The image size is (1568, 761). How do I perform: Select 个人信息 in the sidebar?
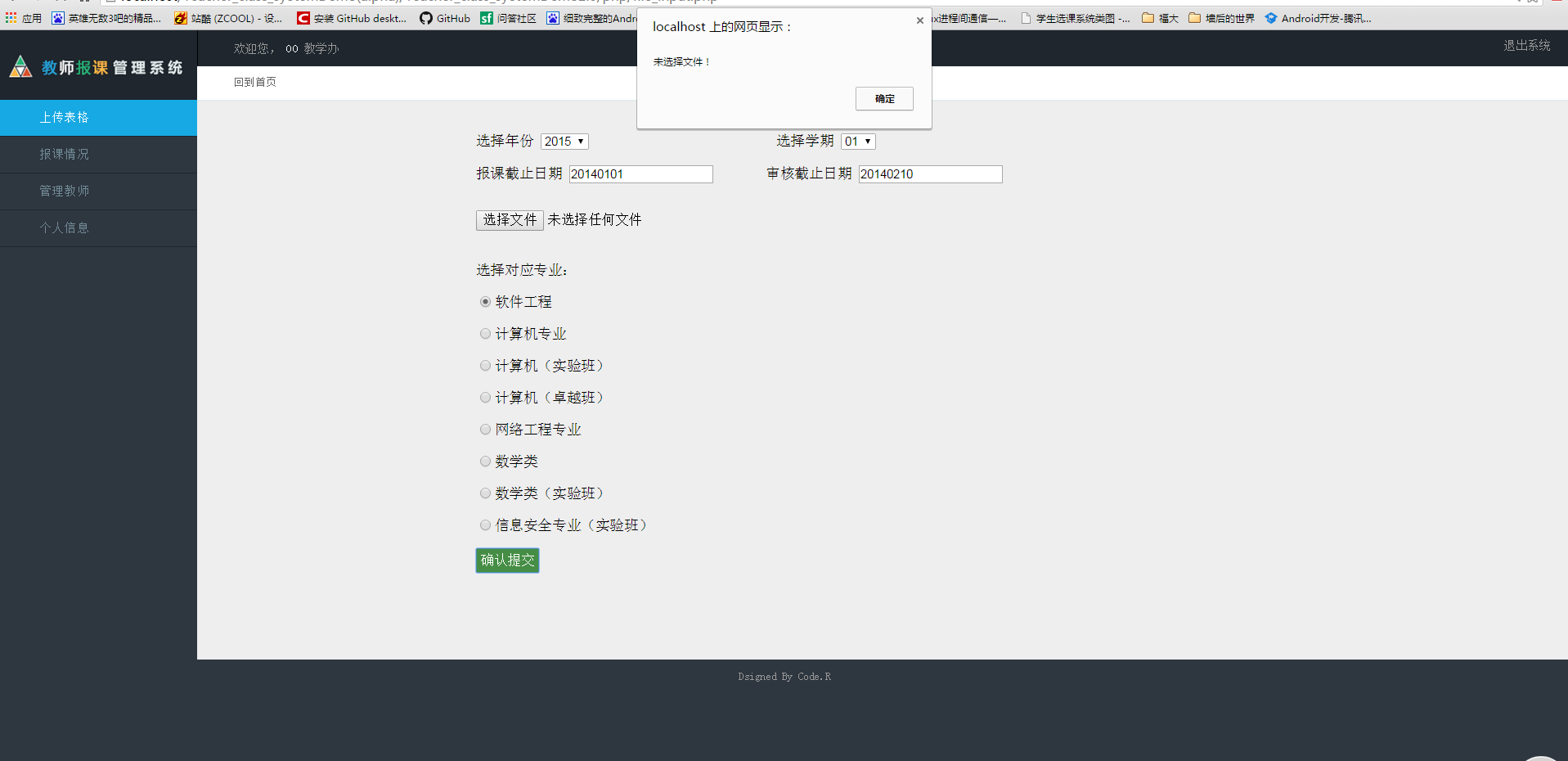point(98,228)
